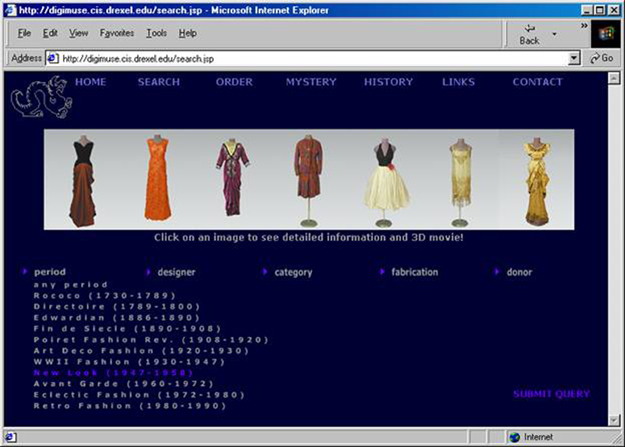Viewport: 625px width, 447px height.
Task: Expand the period filter arrow
Action: 25,272
